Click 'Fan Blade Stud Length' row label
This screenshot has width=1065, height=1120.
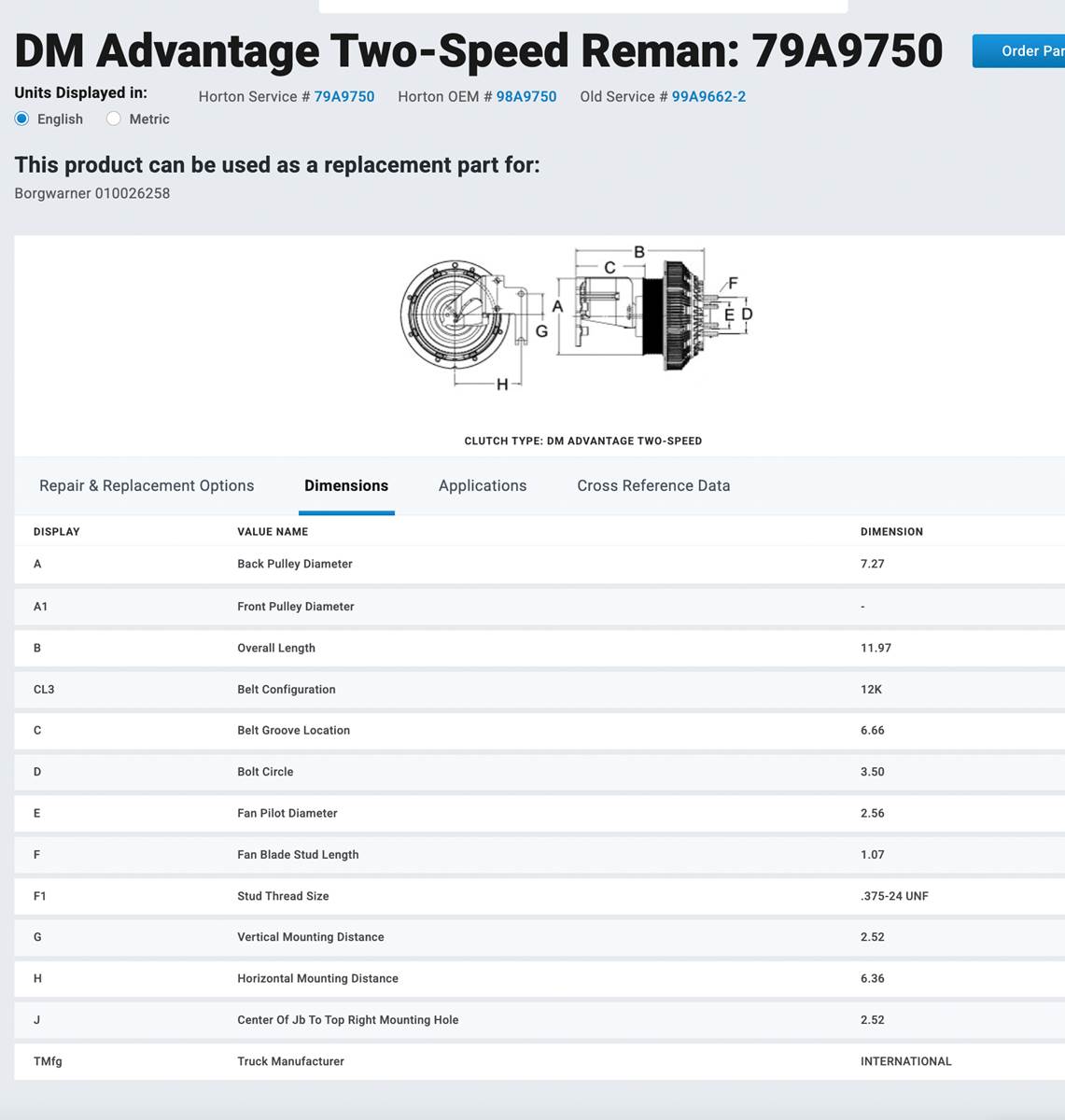click(298, 855)
